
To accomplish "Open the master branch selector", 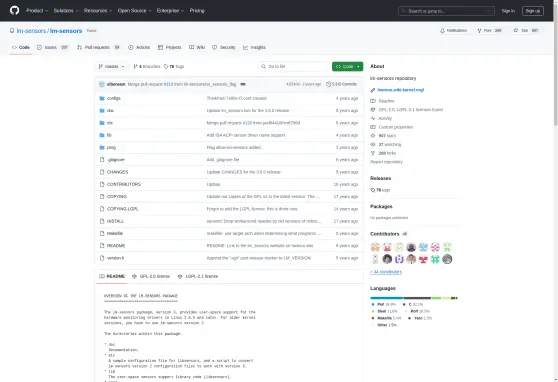I will pos(112,67).
